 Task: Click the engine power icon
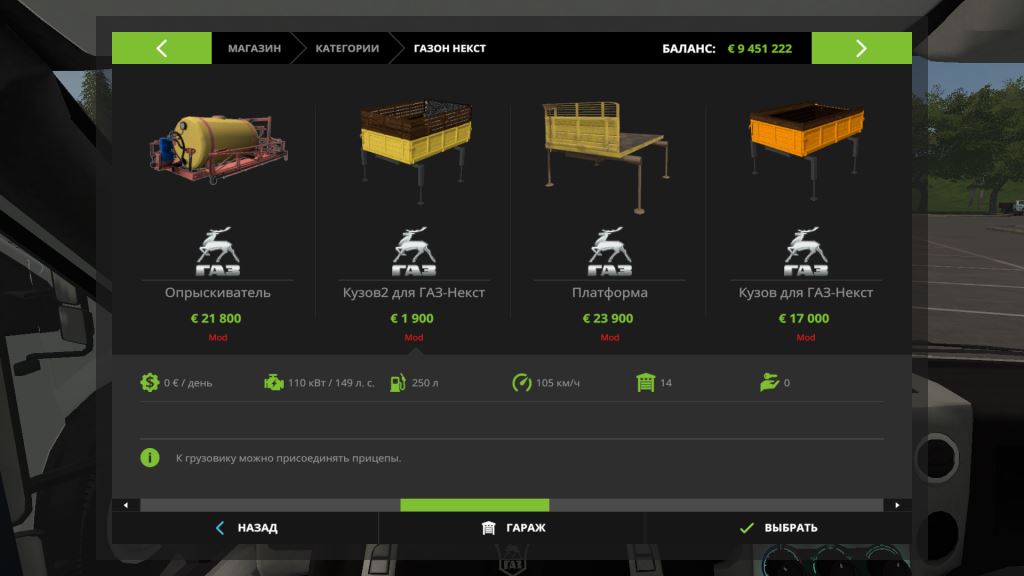point(274,382)
